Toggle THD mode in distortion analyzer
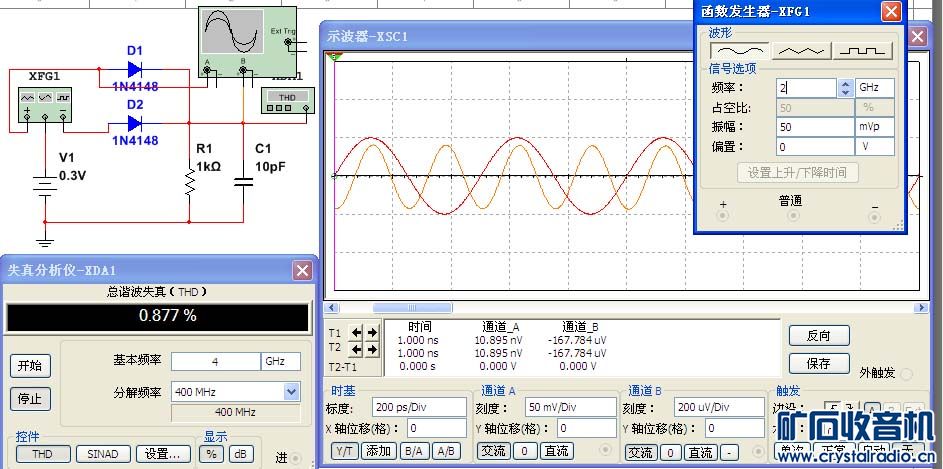The width and height of the screenshot is (943, 469). 42,454
